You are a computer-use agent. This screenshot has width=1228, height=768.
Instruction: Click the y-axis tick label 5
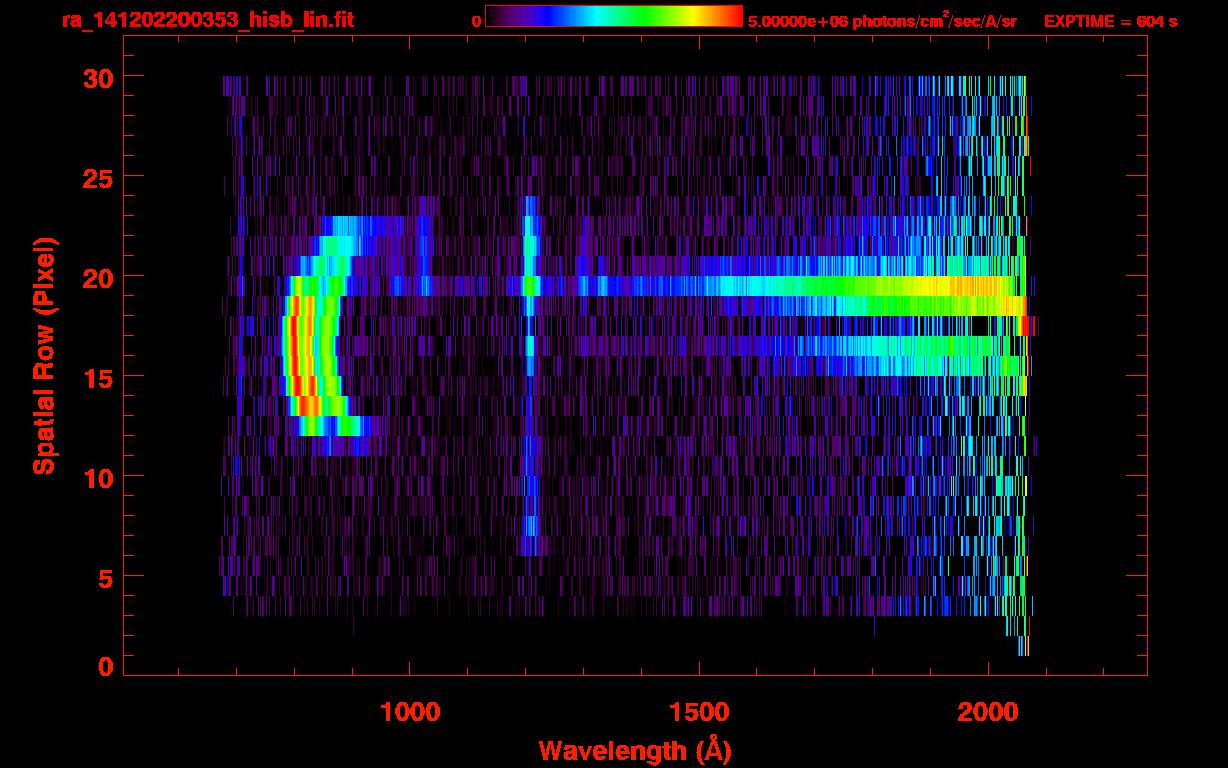(103, 577)
